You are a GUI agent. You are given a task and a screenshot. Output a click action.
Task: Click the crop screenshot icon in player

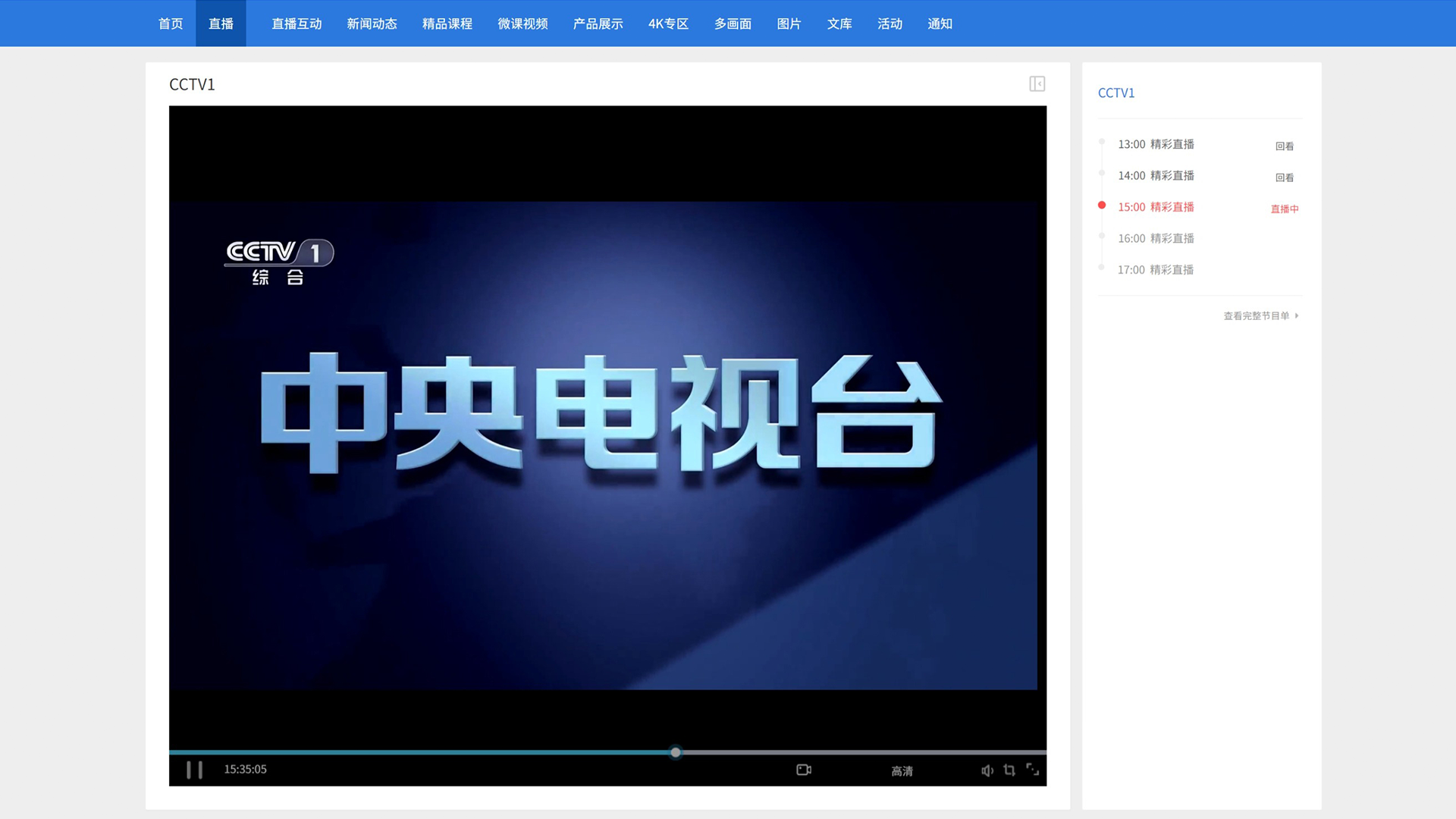pyautogui.click(x=1009, y=770)
